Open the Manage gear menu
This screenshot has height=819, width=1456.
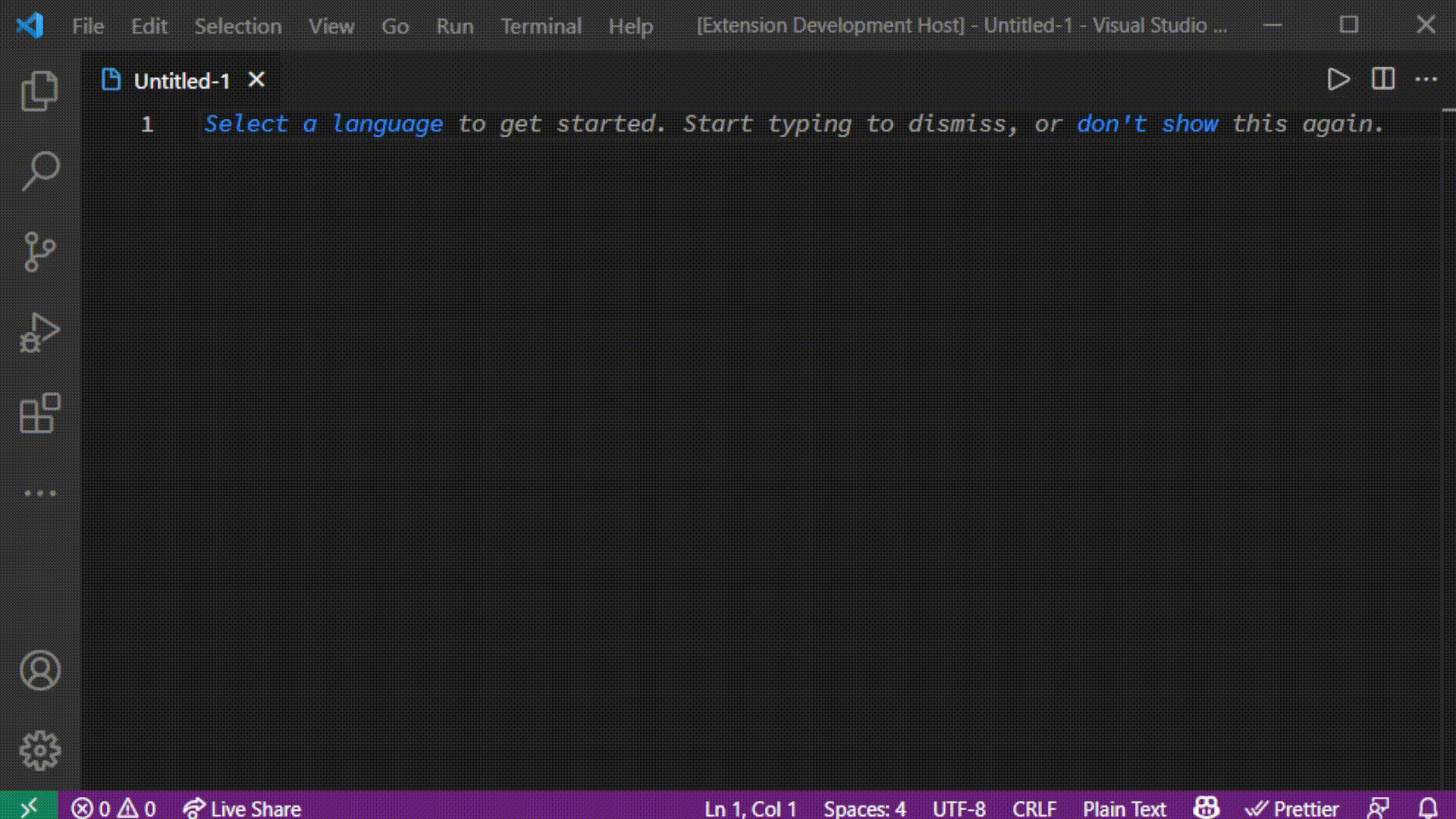(x=39, y=751)
